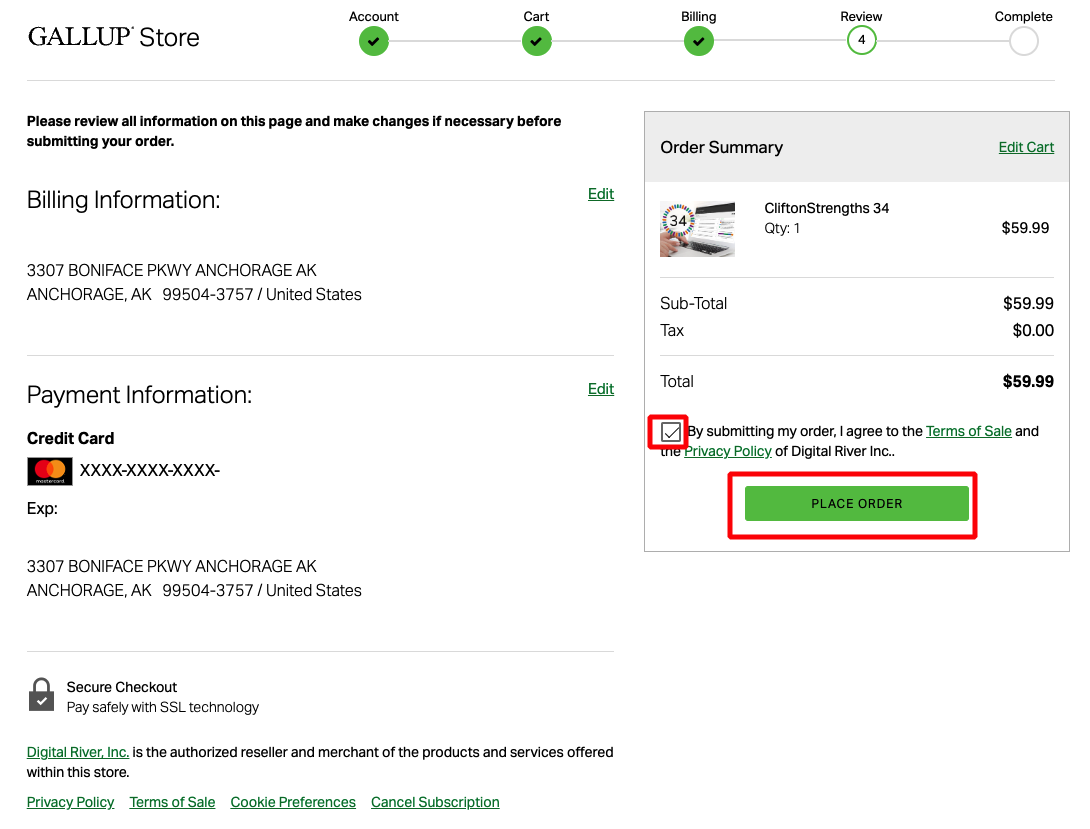Click the Qty: 1 text

tap(782, 229)
